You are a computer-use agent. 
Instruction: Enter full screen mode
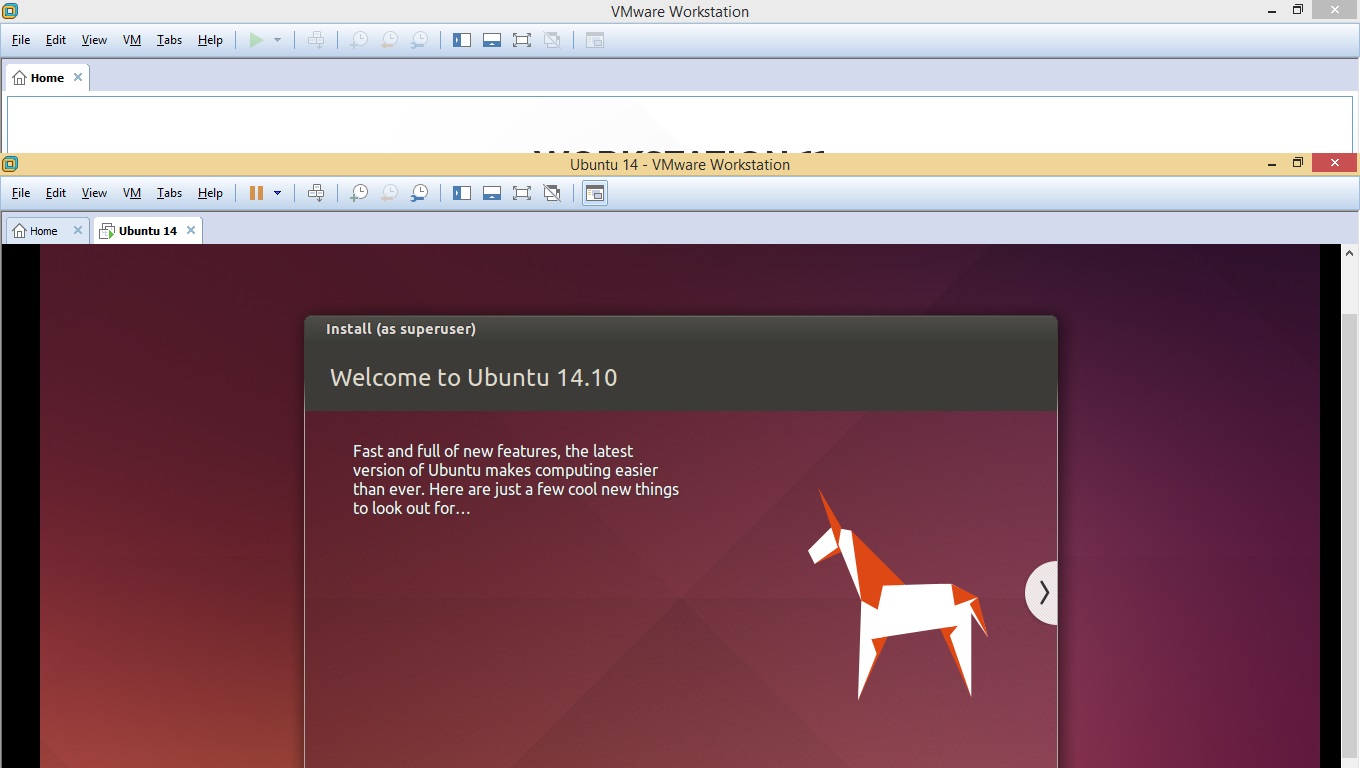click(x=522, y=192)
